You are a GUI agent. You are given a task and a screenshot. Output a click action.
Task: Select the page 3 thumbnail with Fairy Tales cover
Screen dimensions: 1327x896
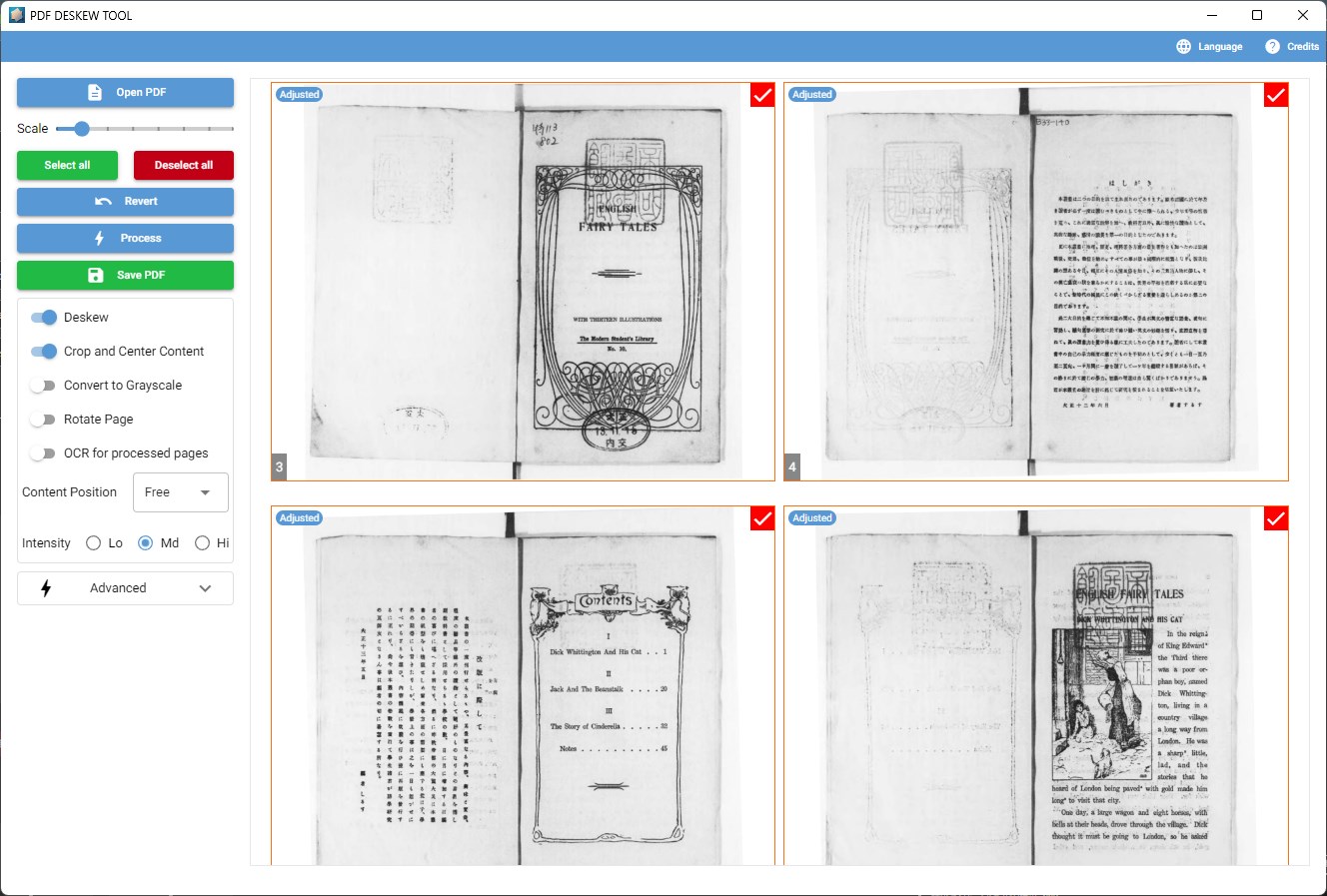(523, 282)
